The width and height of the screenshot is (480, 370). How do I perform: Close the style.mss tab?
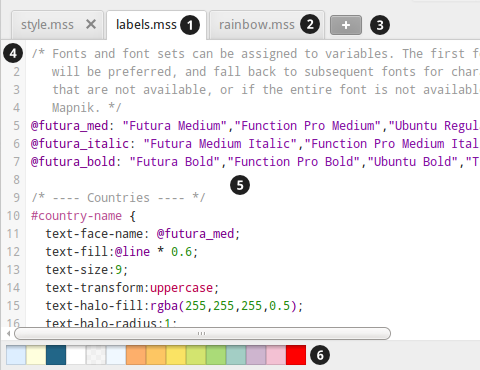pos(91,24)
